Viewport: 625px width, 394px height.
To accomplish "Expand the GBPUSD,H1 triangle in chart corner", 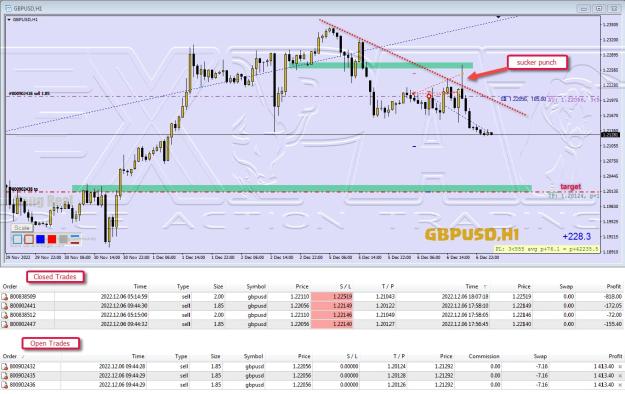I will click(9, 20).
